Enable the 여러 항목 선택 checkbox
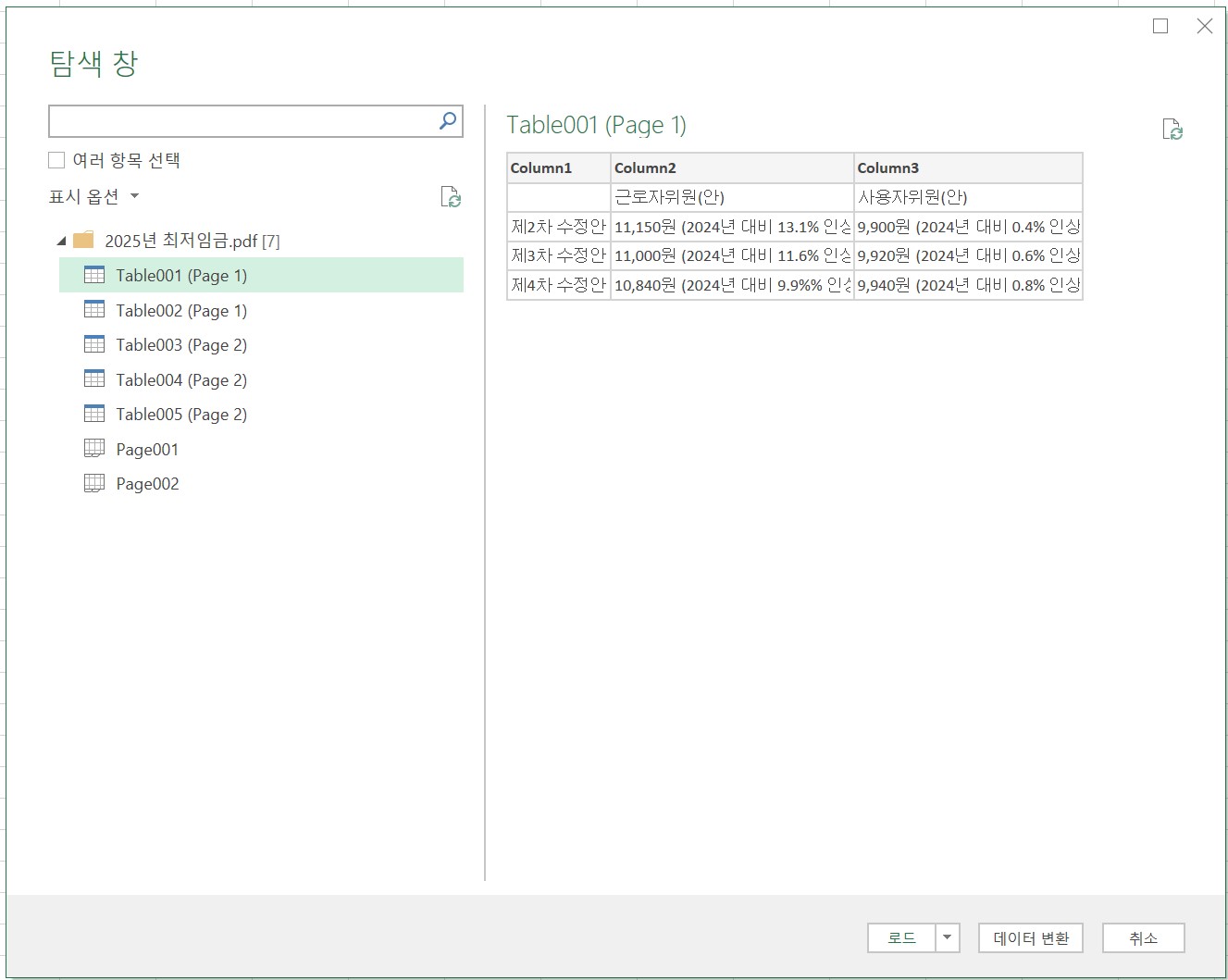 coord(56,160)
